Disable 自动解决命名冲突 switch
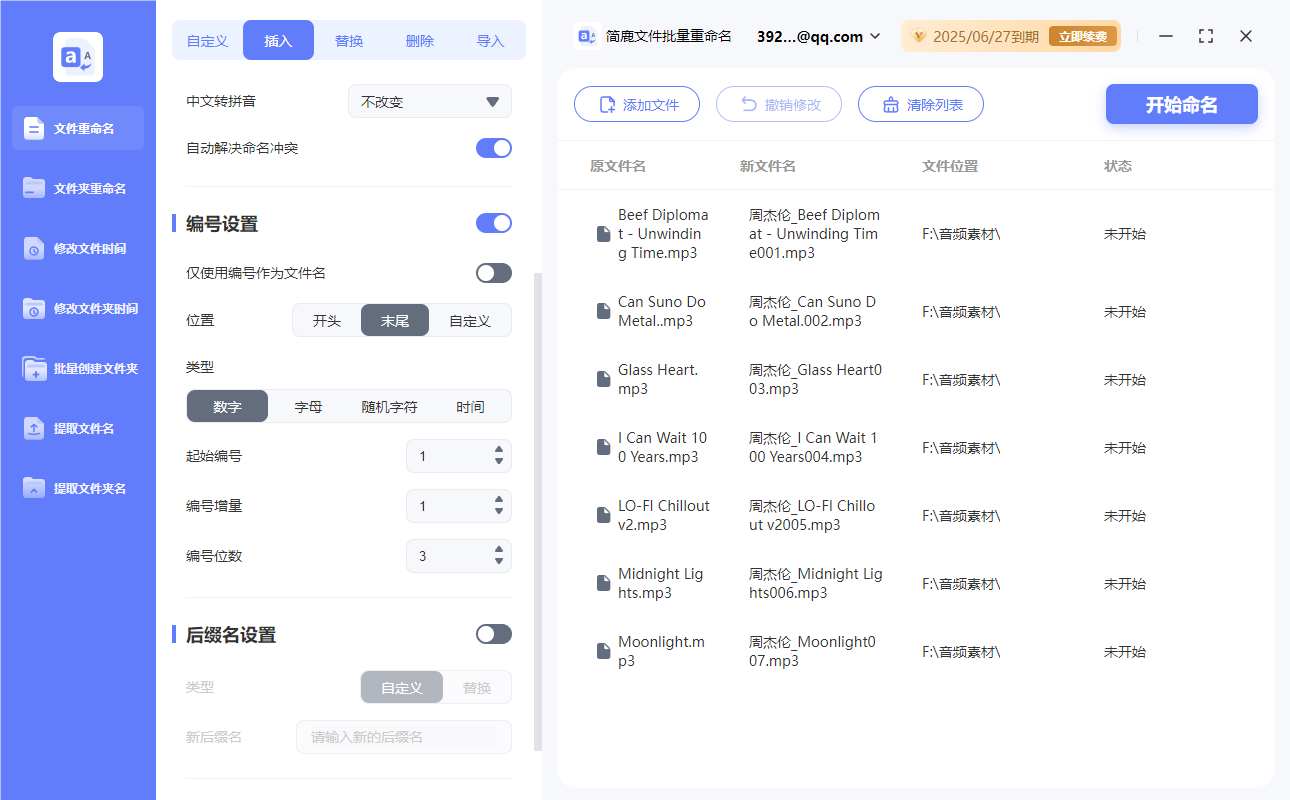Viewport: 1290px width, 800px height. pos(493,147)
